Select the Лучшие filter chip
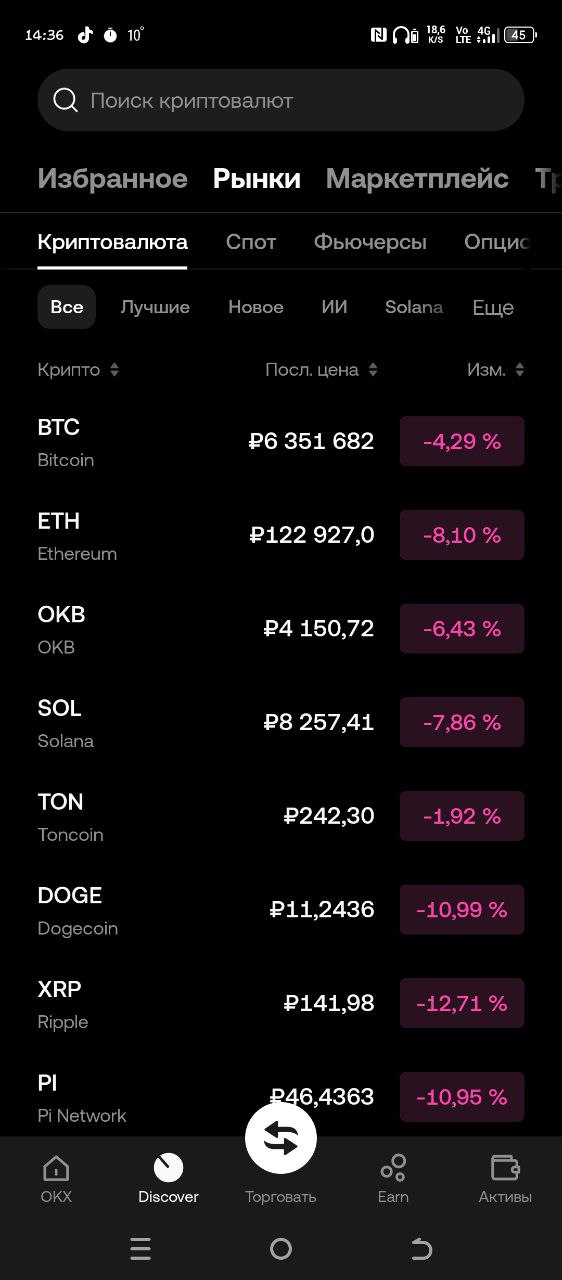562x1280 pixels. 155,307
